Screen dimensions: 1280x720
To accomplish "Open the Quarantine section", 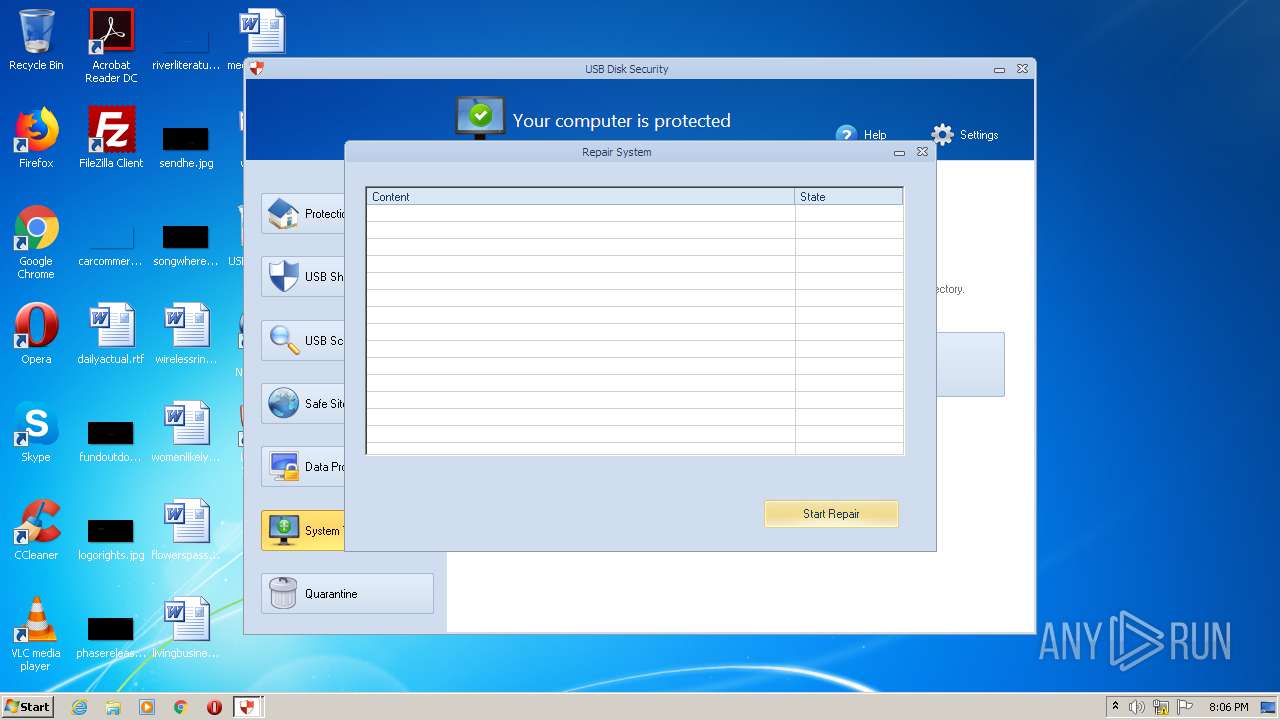I will (x=347, y=593).
